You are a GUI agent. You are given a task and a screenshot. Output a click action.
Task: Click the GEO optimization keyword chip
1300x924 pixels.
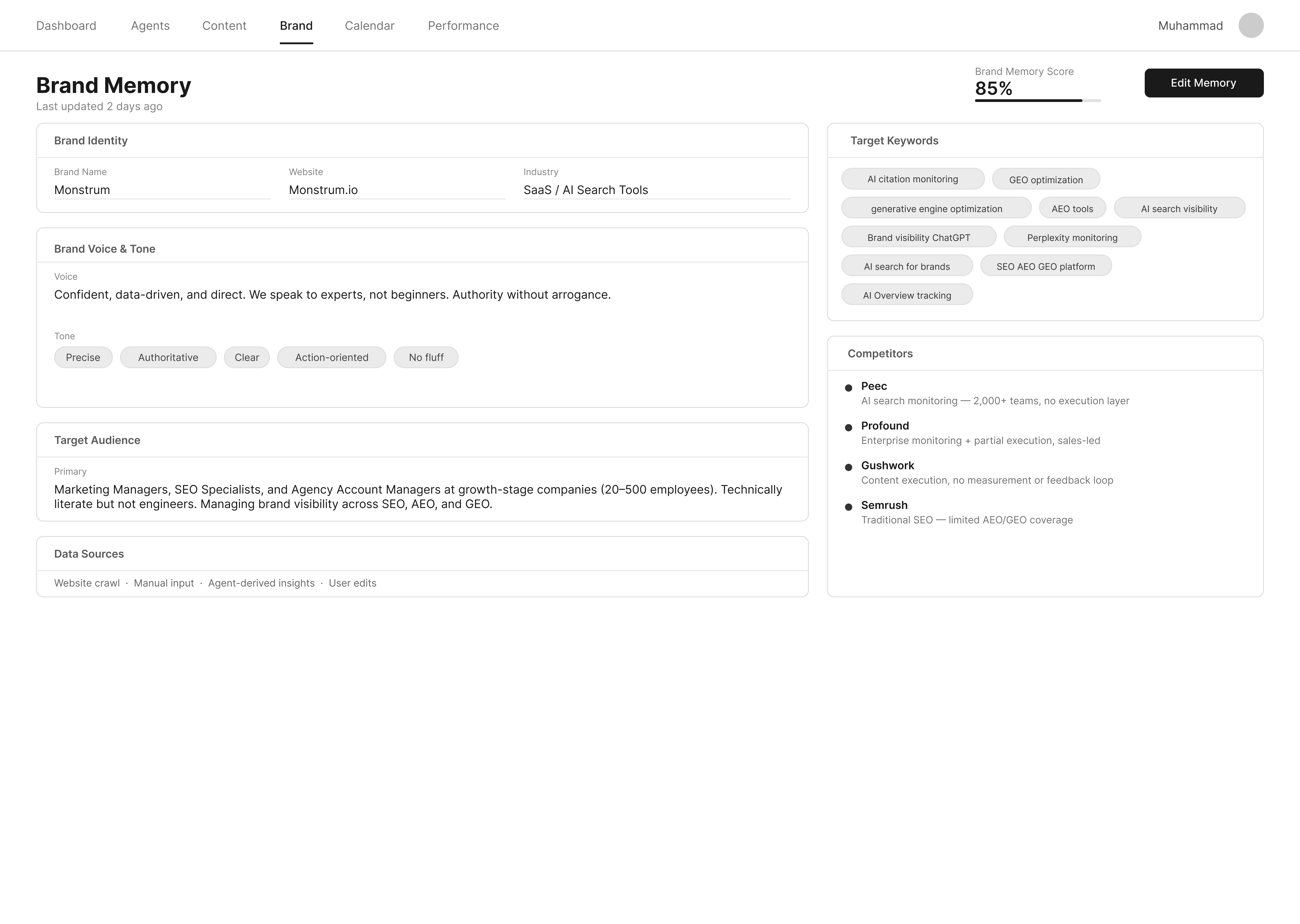(1046, 179)
